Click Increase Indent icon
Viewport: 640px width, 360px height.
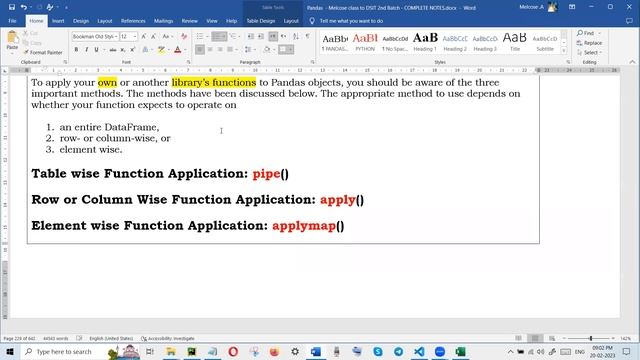[261, 36]
